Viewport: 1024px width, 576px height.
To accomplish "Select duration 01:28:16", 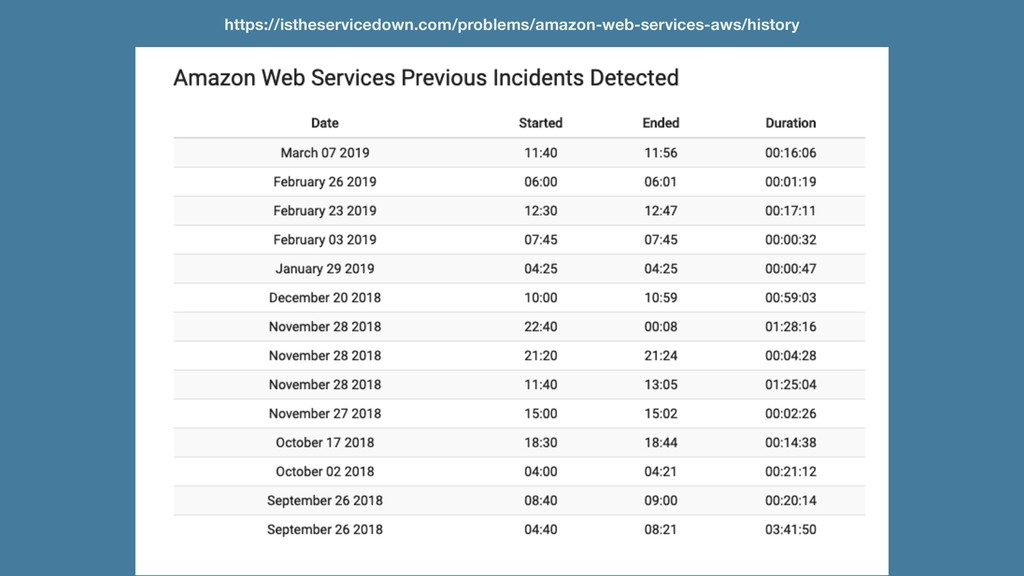I will point(791,327).
